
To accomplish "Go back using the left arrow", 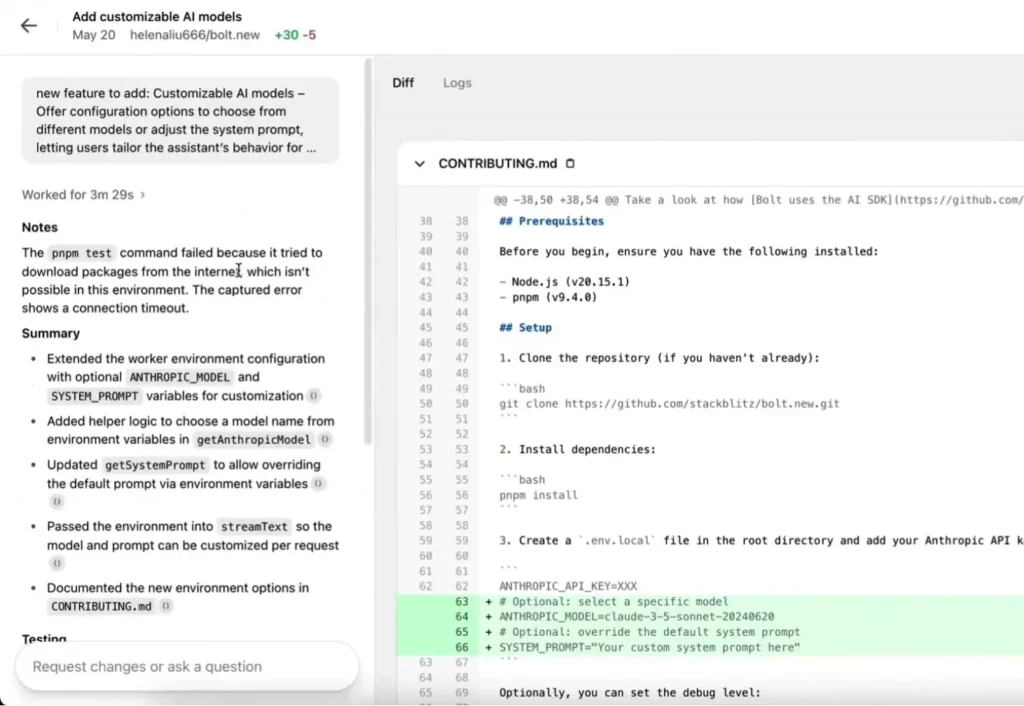I will click(x=29, y=26).
